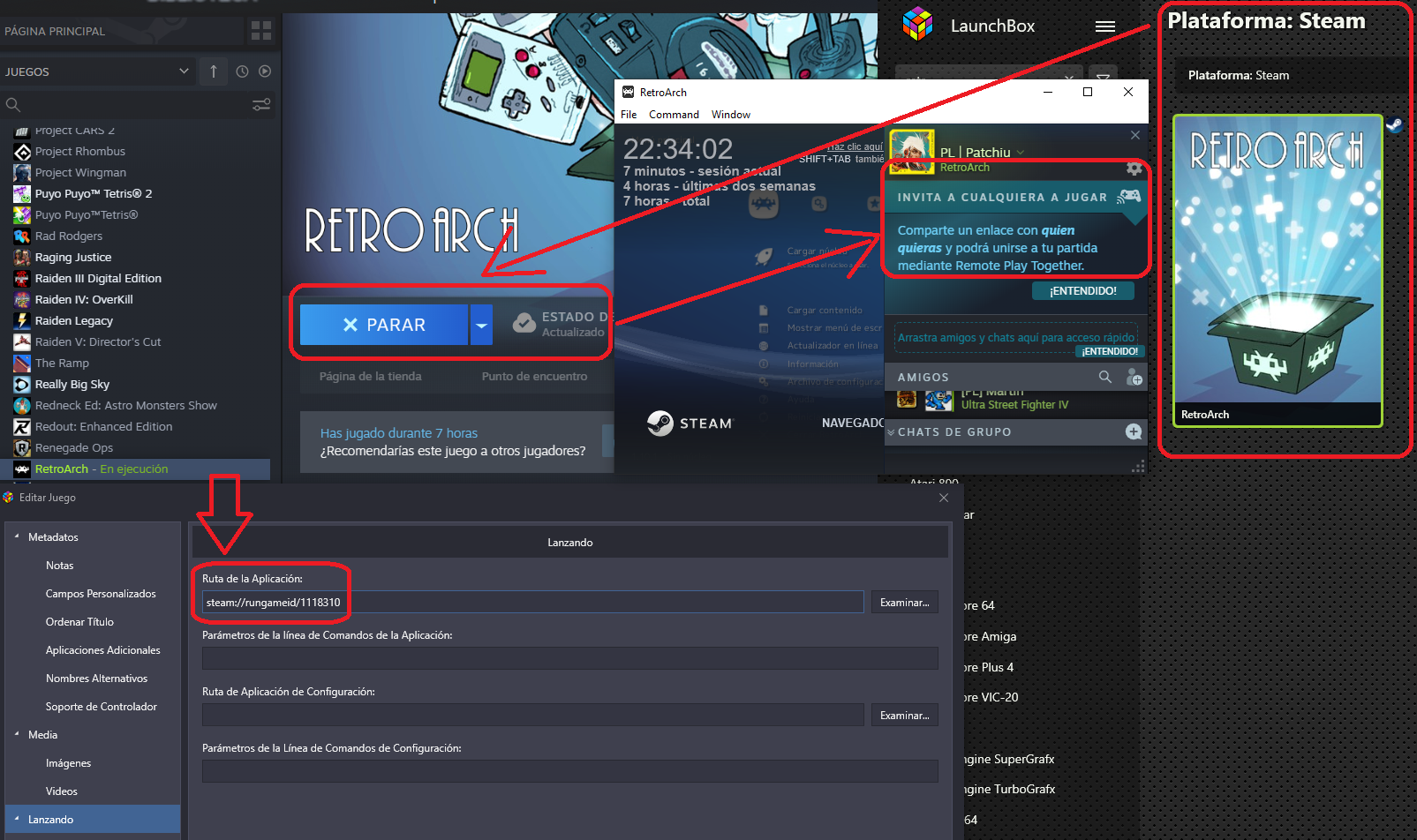Click the cloud status Actualizado icon
The height and width of the screenshot is (840, 1417).
coord(524,323)
